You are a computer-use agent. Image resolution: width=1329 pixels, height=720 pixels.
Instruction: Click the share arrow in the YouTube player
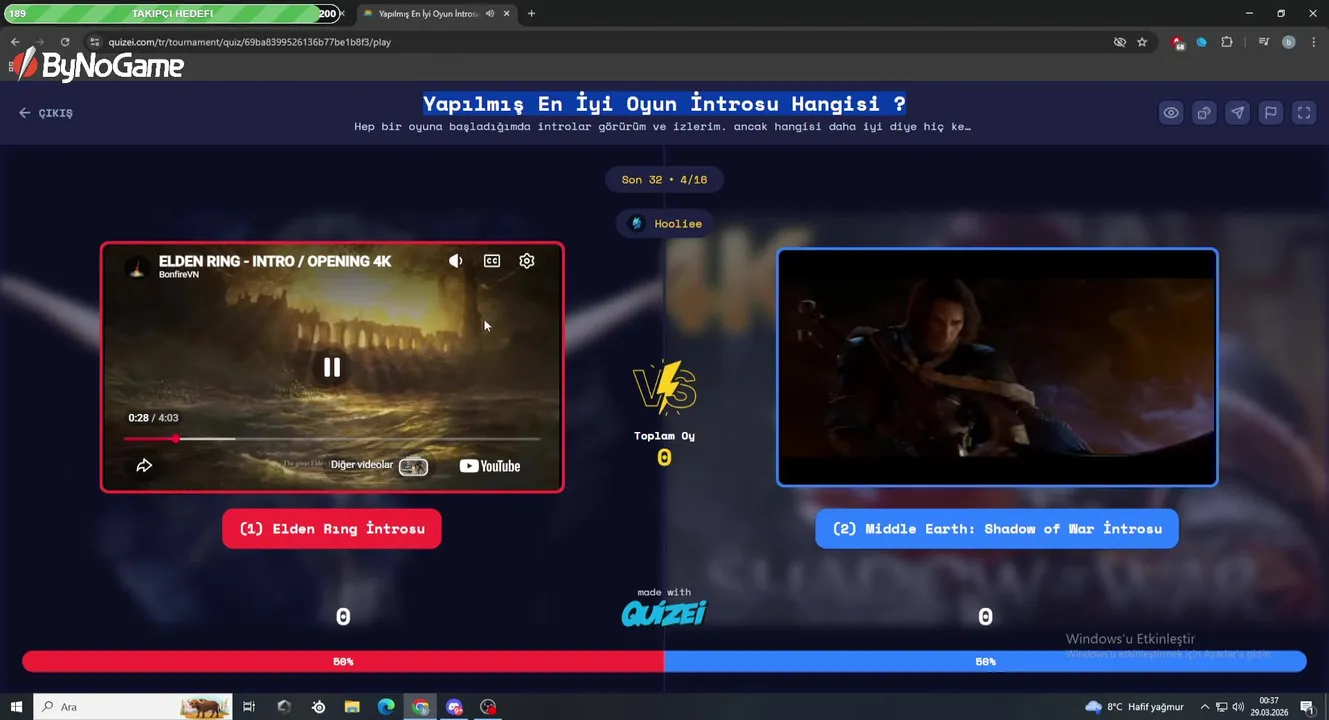144,466
